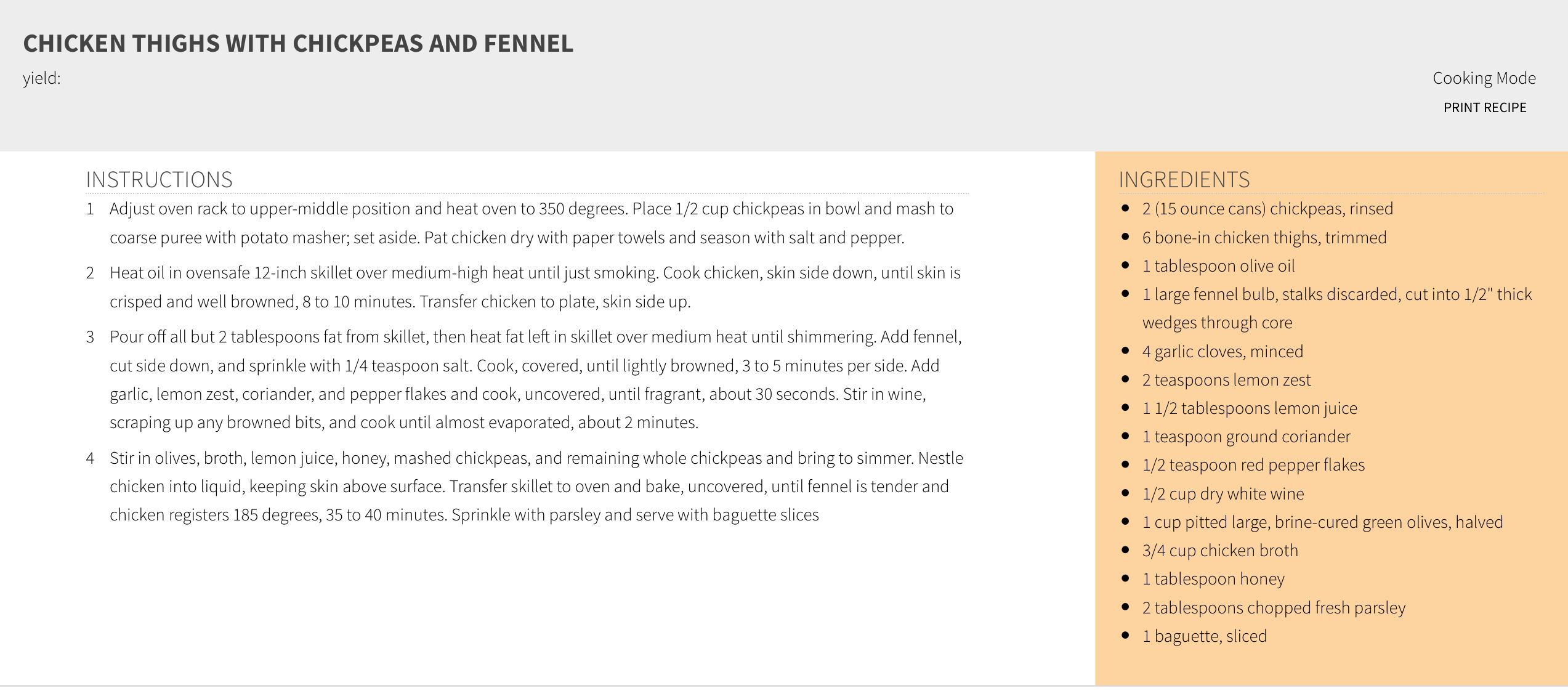Select the INSTRUCTIONS heading
Screen dimensions: 1568x696
pos(159,179)
